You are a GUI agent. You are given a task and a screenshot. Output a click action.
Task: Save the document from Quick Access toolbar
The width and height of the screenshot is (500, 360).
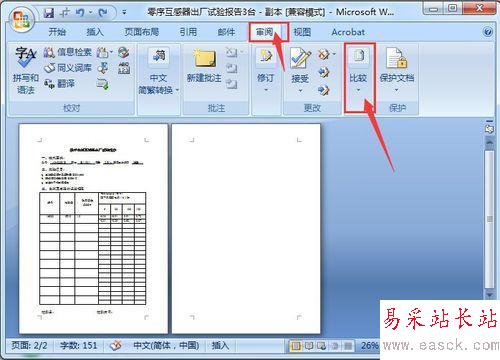coord(49,13)
